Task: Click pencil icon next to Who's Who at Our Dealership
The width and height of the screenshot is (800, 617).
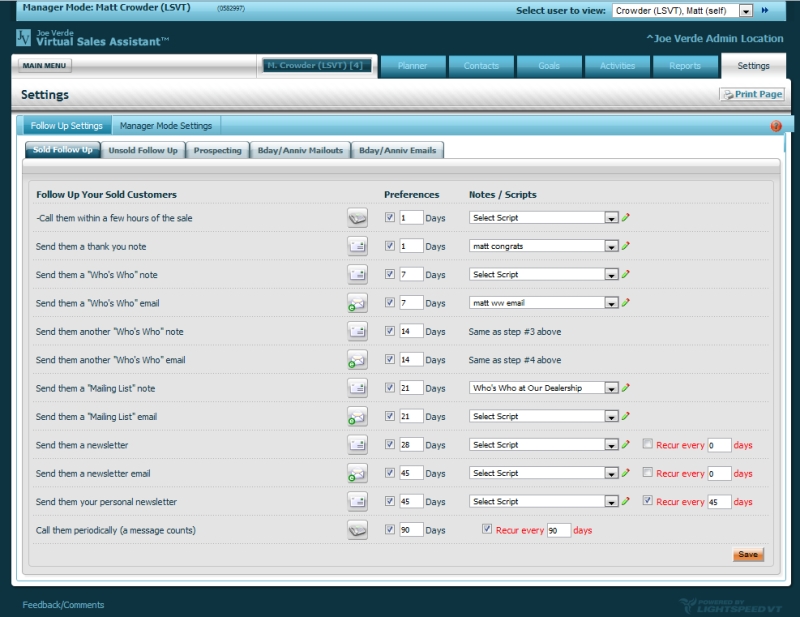Action: click(x=626, y=388)
